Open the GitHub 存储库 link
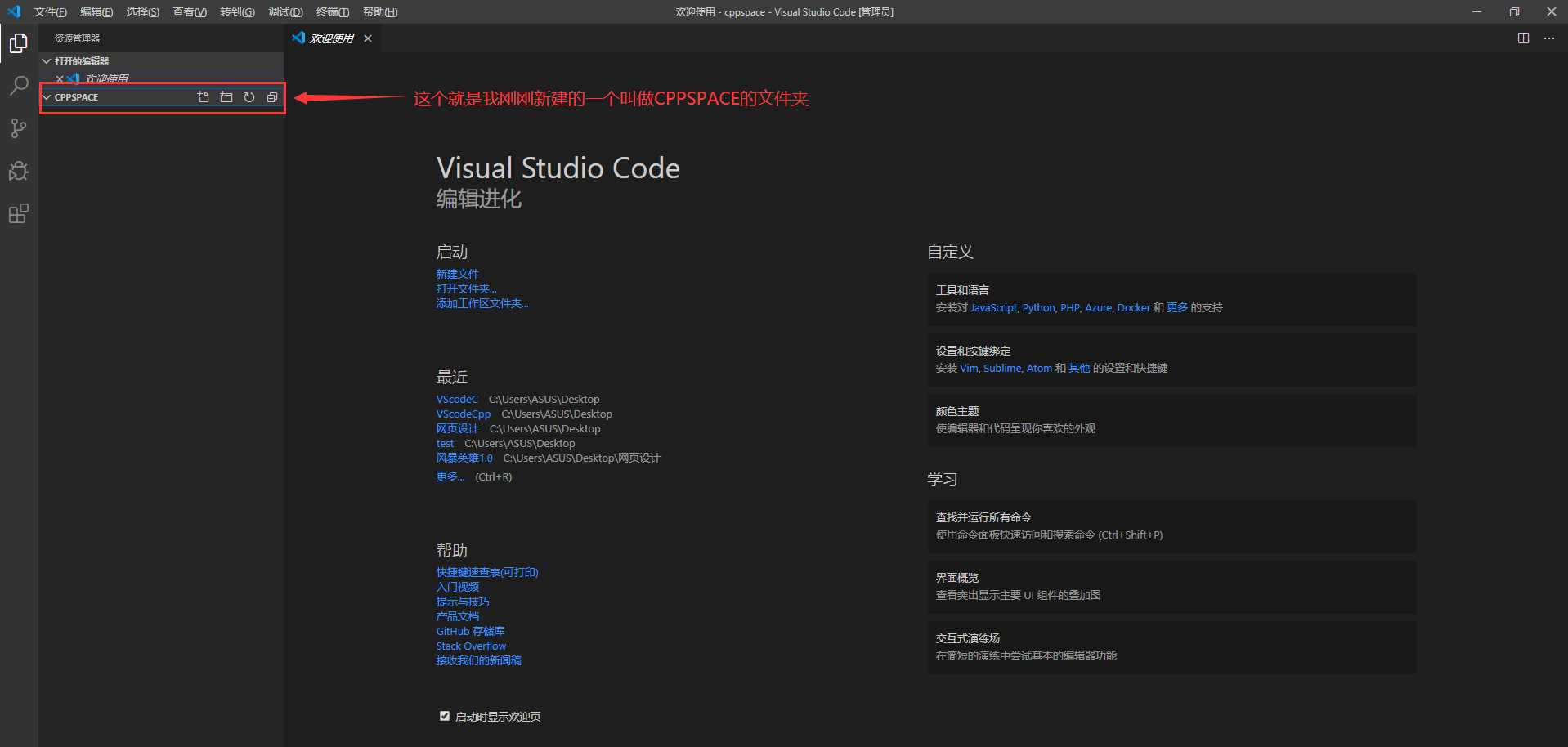The image size is (1568, 747). click(470, 631)
